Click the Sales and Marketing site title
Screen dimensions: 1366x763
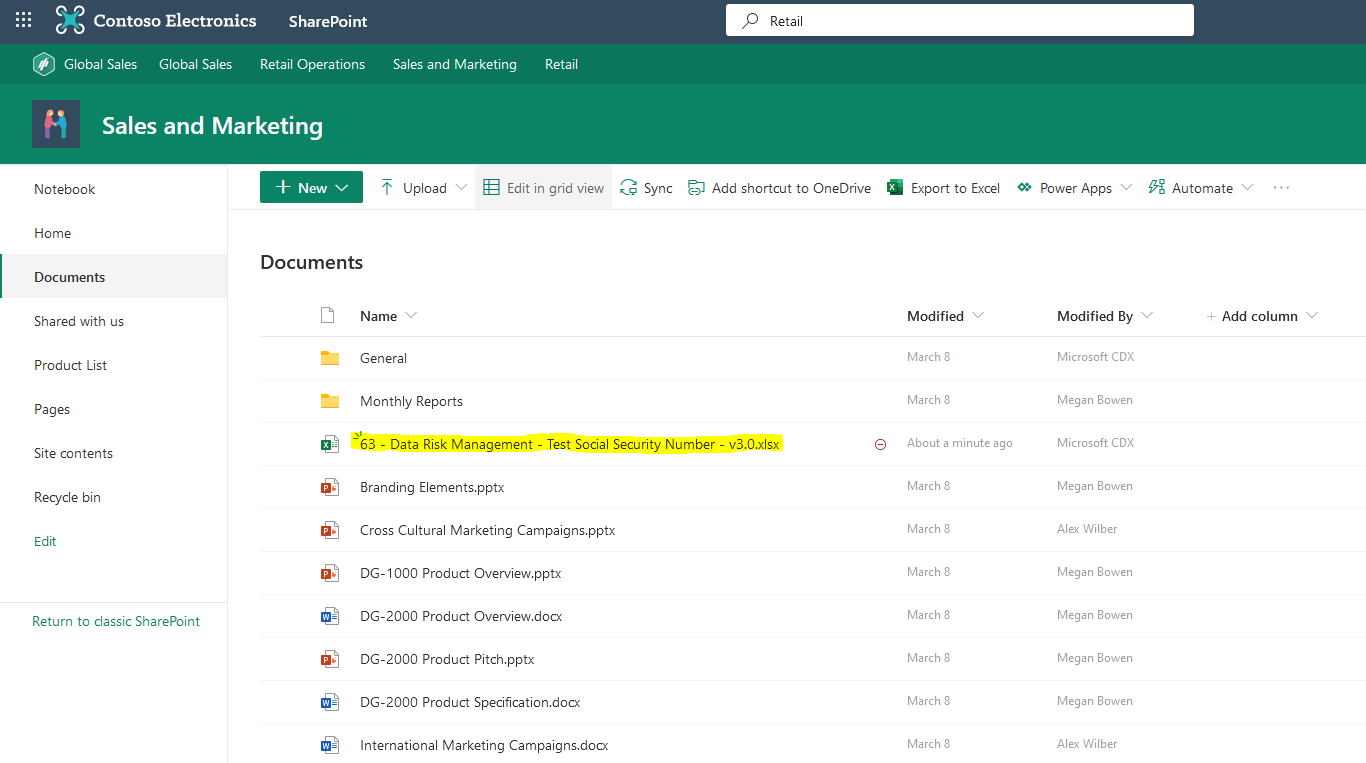pos(212,125)
